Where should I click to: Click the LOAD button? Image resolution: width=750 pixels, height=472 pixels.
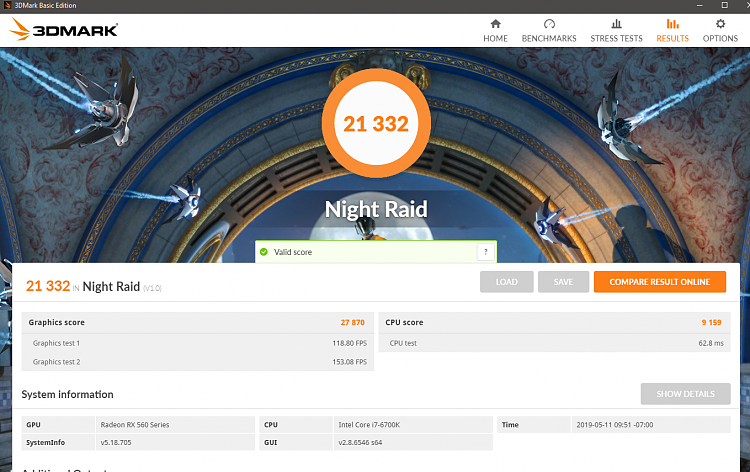[x=507, y=282]
